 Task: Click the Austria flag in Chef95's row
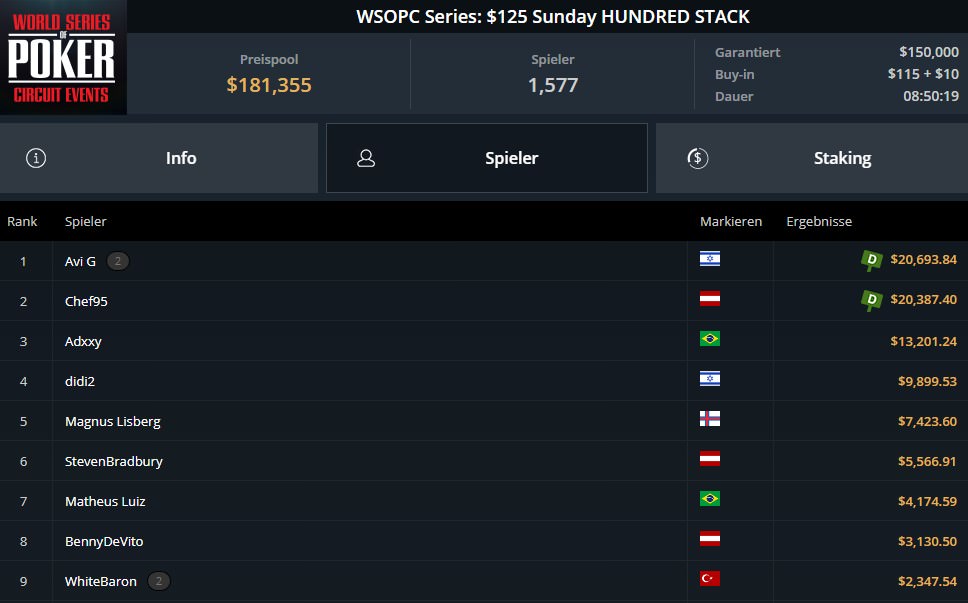[x=710, y=299]
